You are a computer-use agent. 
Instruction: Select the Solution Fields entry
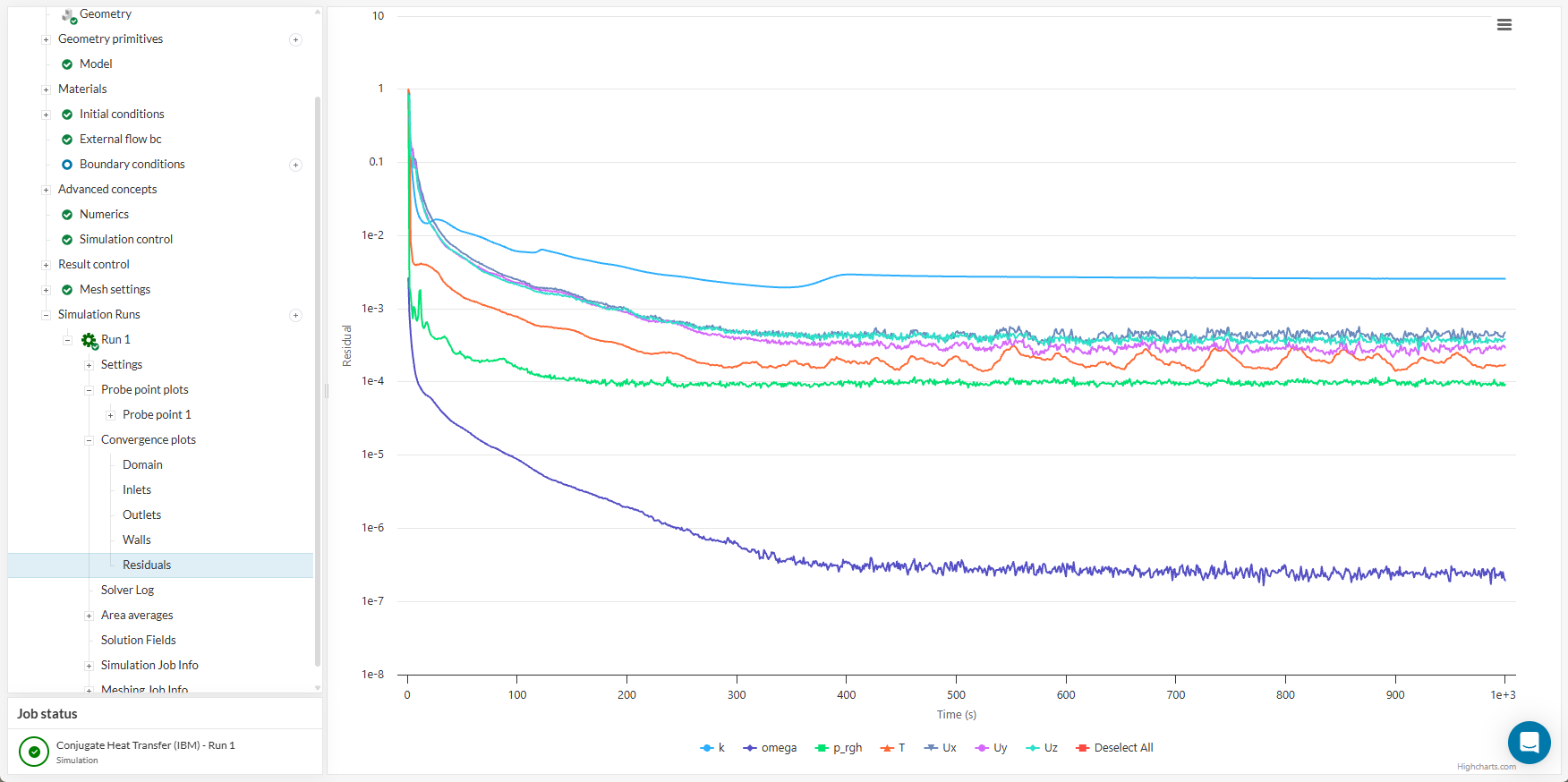(x=138, y=641)
